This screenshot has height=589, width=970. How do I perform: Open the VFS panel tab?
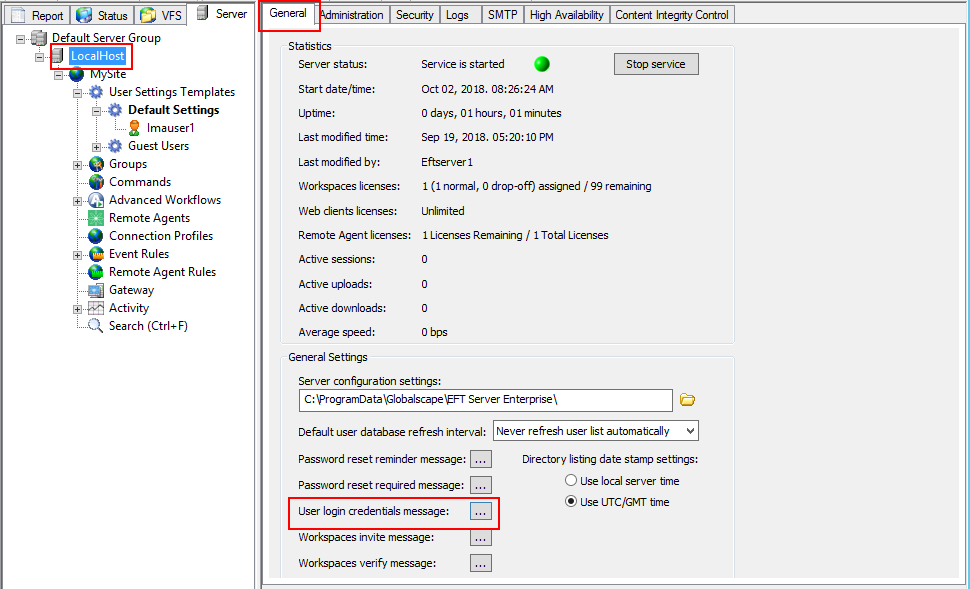point(161,15)
